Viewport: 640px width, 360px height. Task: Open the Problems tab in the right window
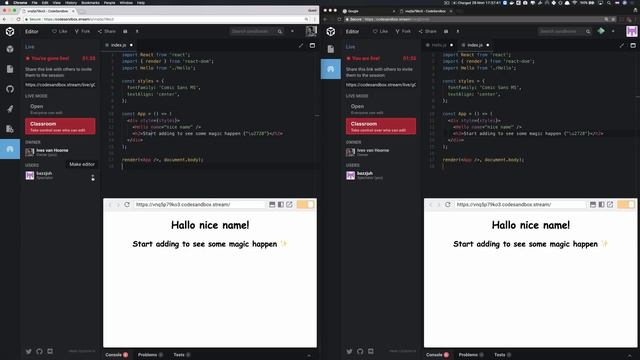coord(471,355)
